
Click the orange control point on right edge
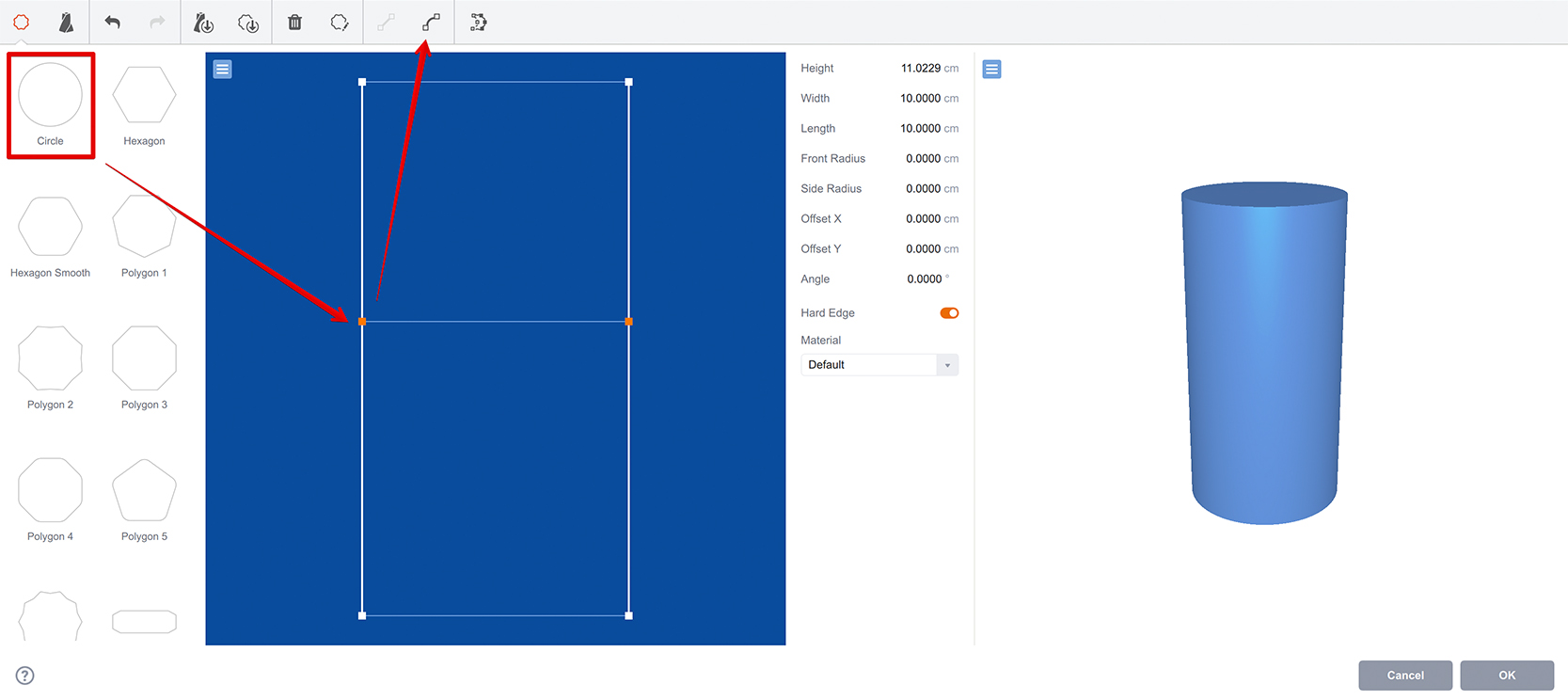pyautogui.click(x=628, y=322)
